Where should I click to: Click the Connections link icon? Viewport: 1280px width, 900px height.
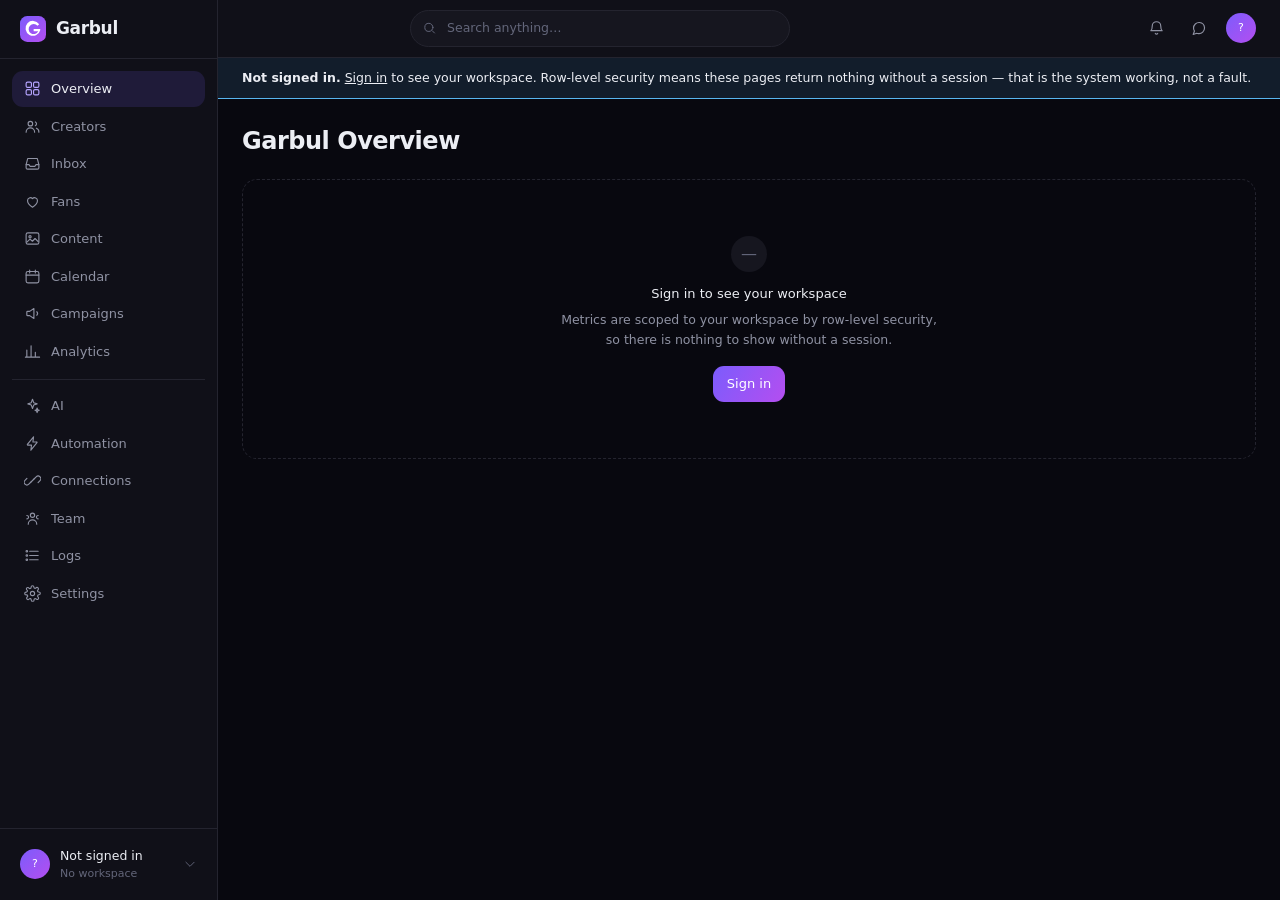pyautogui.click(x=32, y=481)
